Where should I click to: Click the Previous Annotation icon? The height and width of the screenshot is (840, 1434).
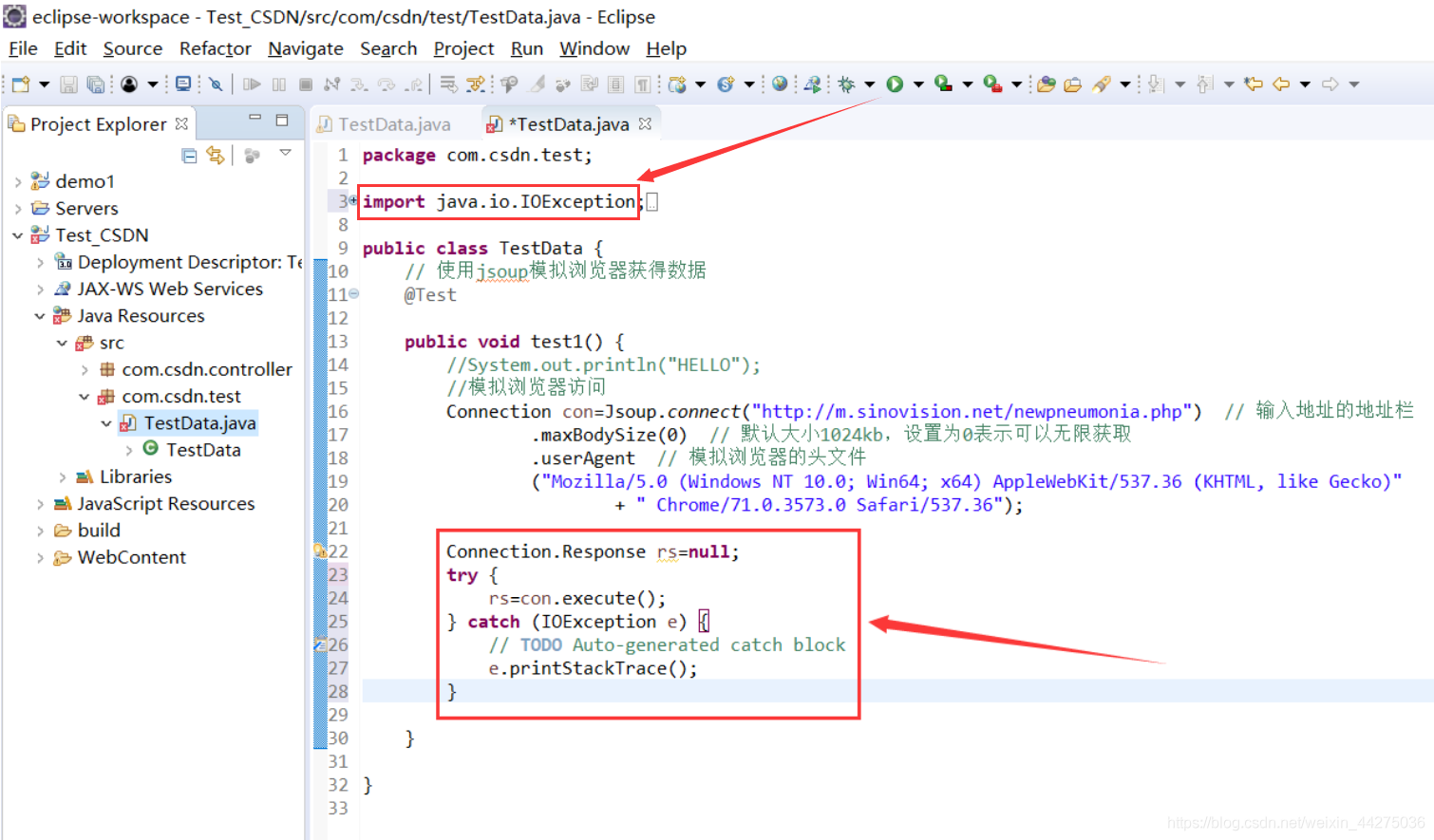point(1205,84)
